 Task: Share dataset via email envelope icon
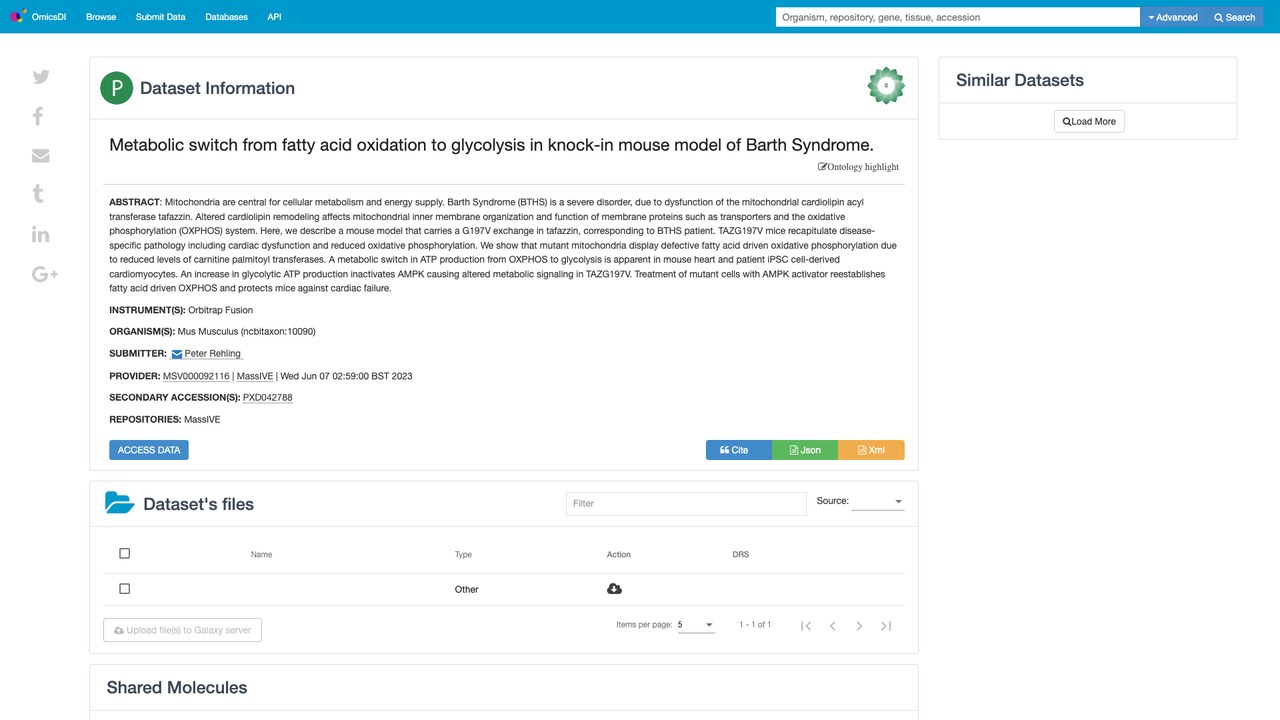tap(41, 156)
